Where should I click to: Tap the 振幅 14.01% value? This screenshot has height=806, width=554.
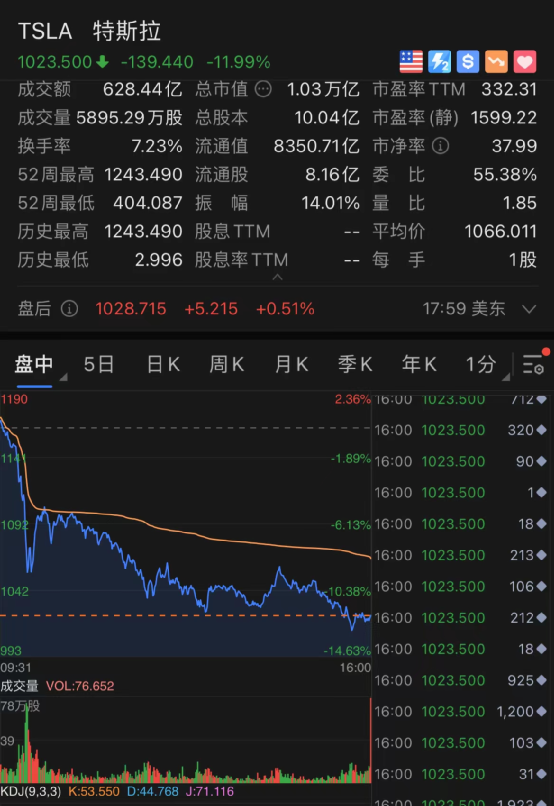tap(330, 203)
